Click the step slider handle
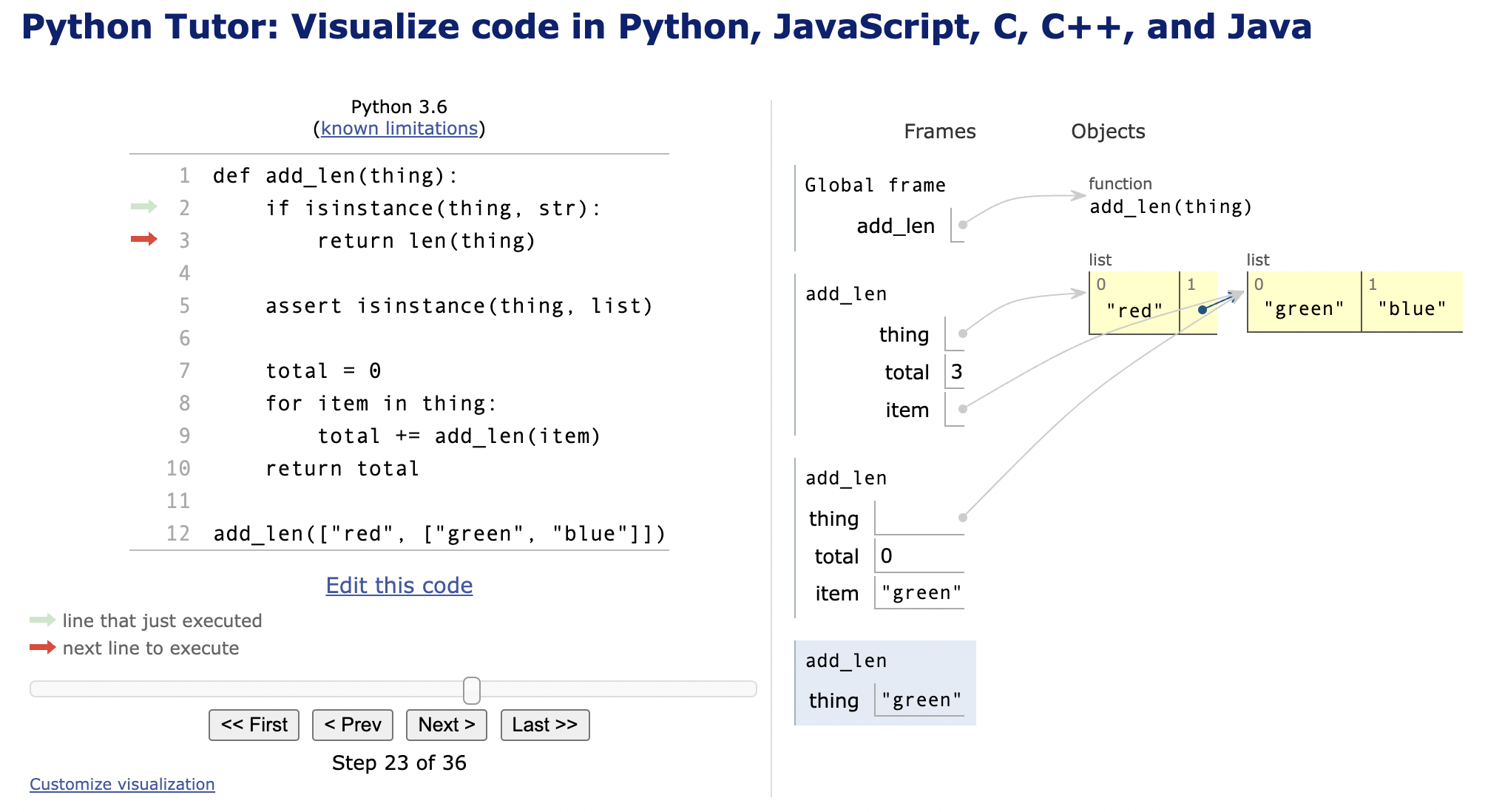This screenshot has width=1485, height=812. [472, 690]
